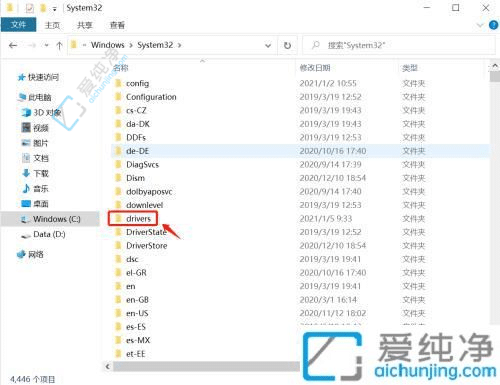This screenshot has width=500, height=385.
Task: Open the blue Help icon
Action: 493,25
